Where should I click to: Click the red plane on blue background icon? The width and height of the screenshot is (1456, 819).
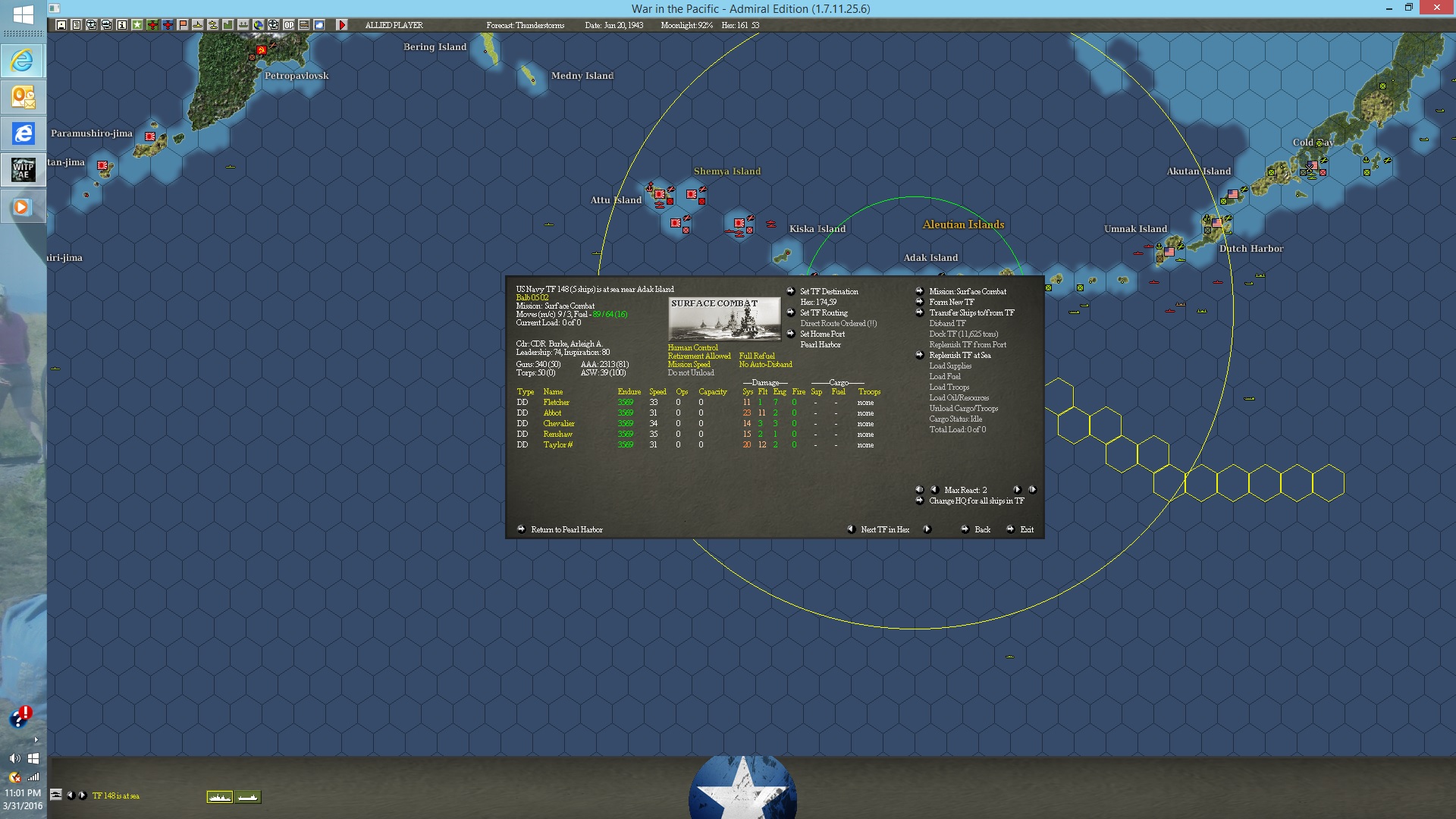168,25
